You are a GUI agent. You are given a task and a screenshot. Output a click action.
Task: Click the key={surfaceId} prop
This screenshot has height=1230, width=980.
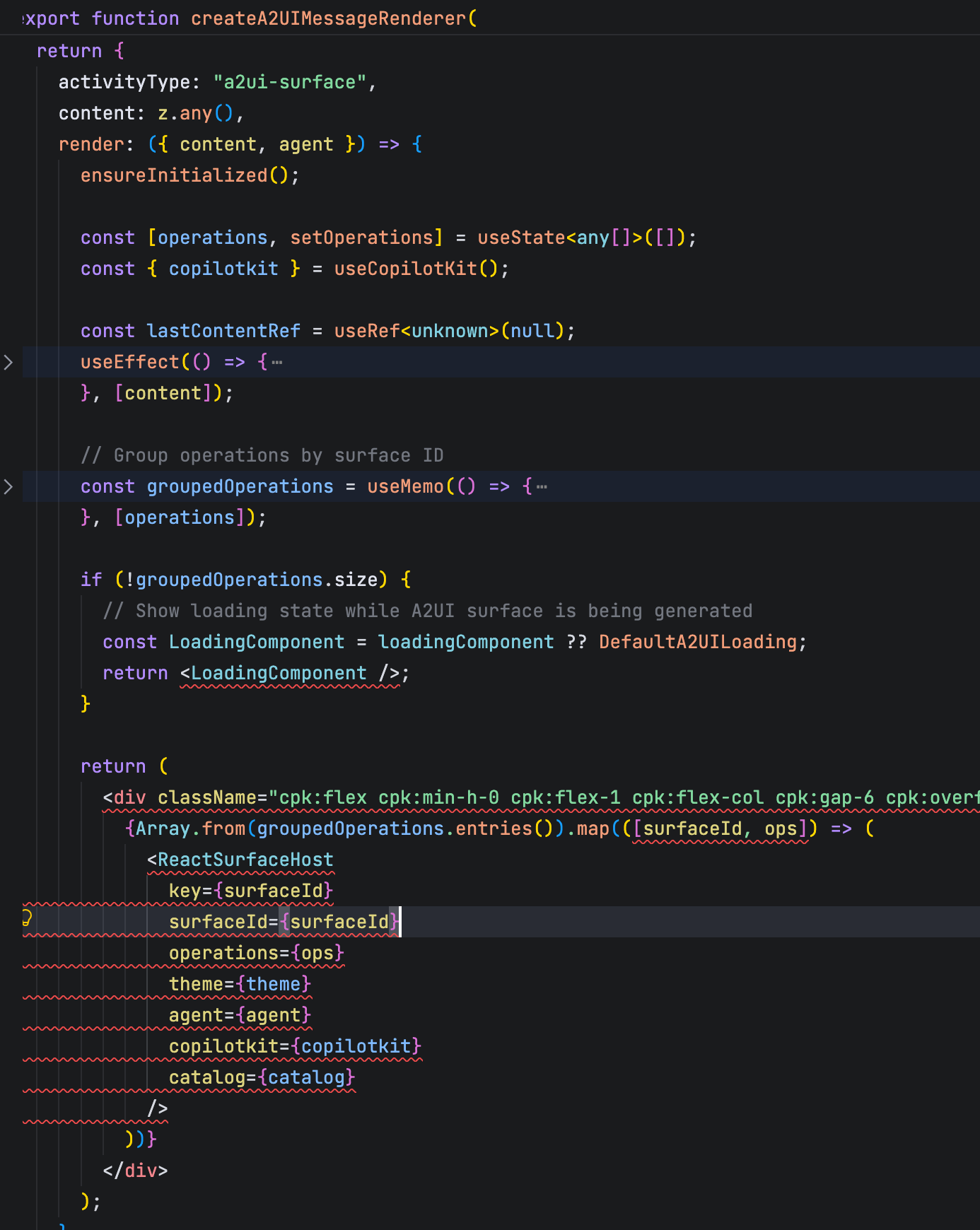[251, 891]
